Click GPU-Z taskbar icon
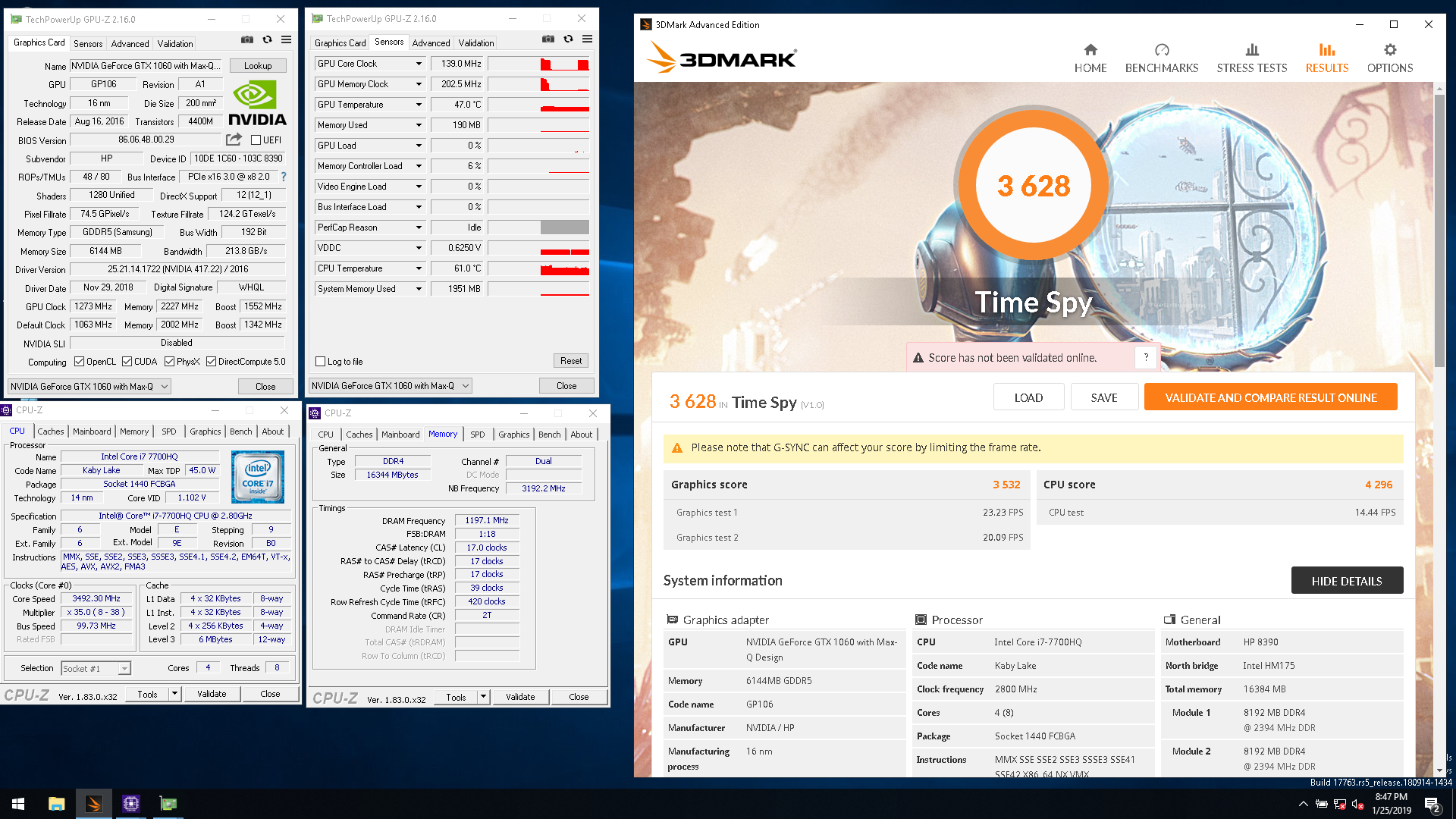Screen dimensions: 1456x819 pyautogui.click(x=168, y=804)
